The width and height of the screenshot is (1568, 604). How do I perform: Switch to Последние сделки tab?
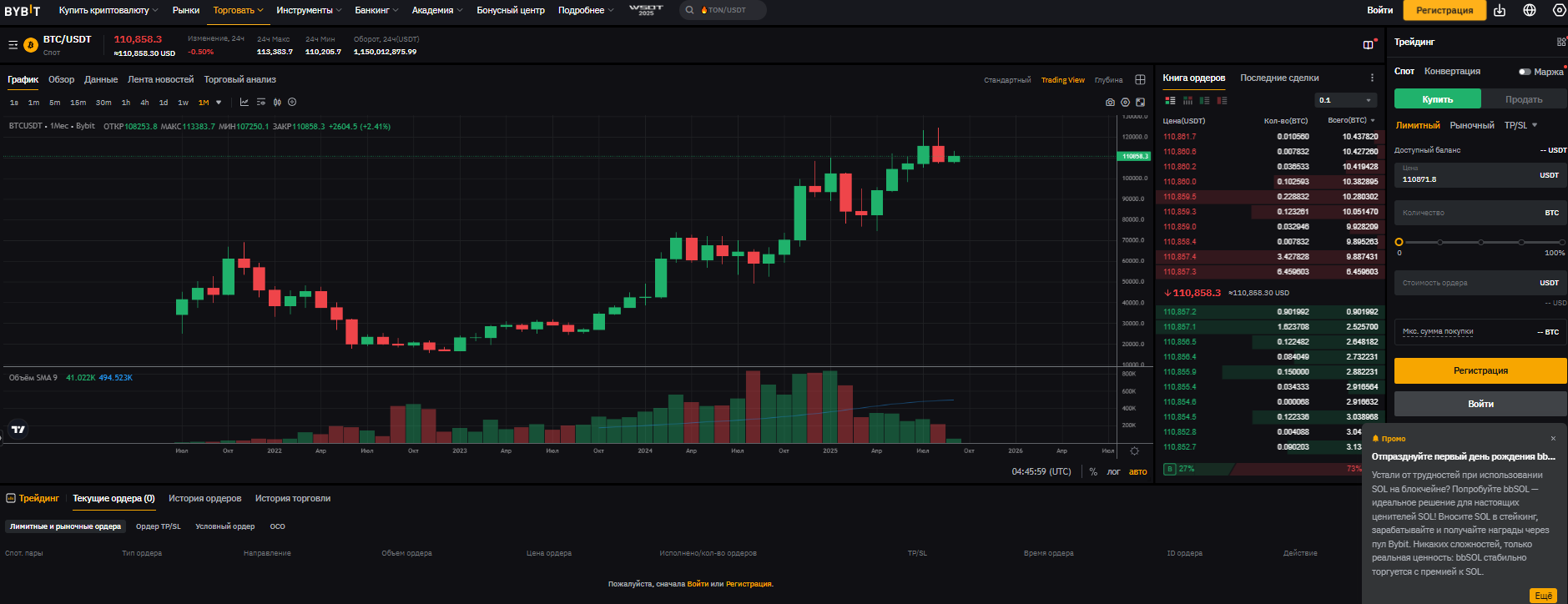1279,78
